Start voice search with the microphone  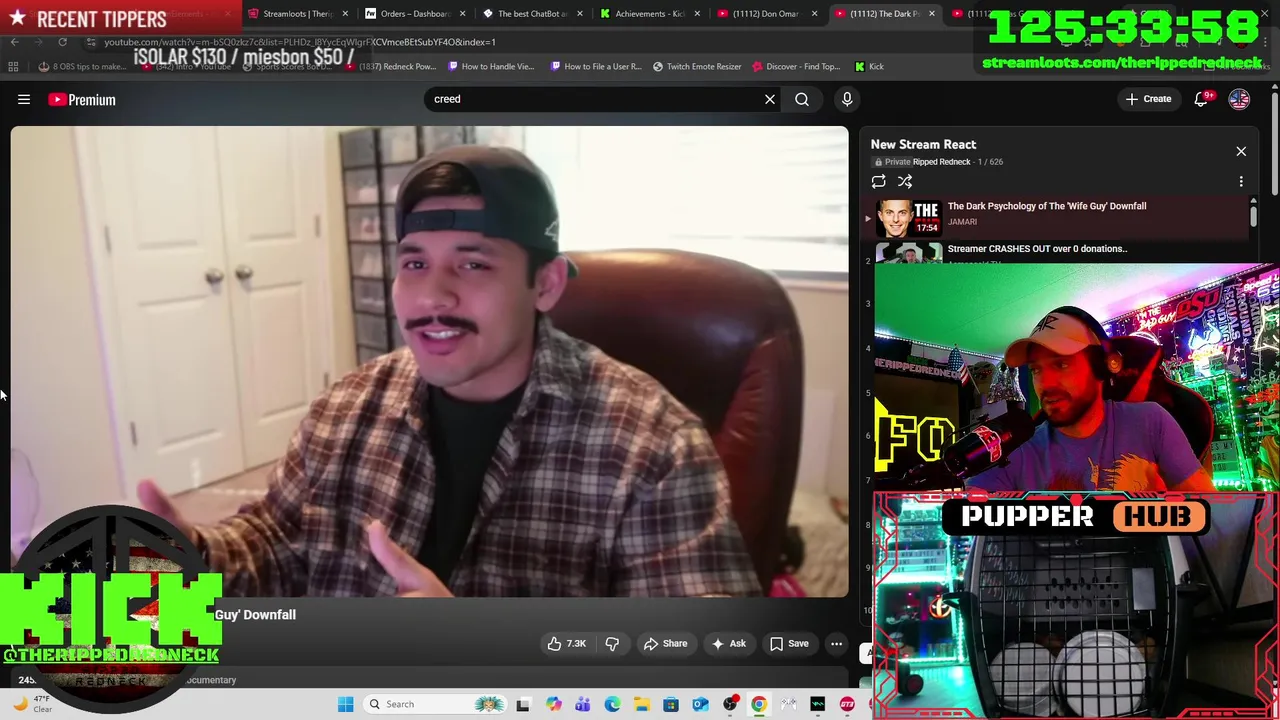tap(847, 99)
